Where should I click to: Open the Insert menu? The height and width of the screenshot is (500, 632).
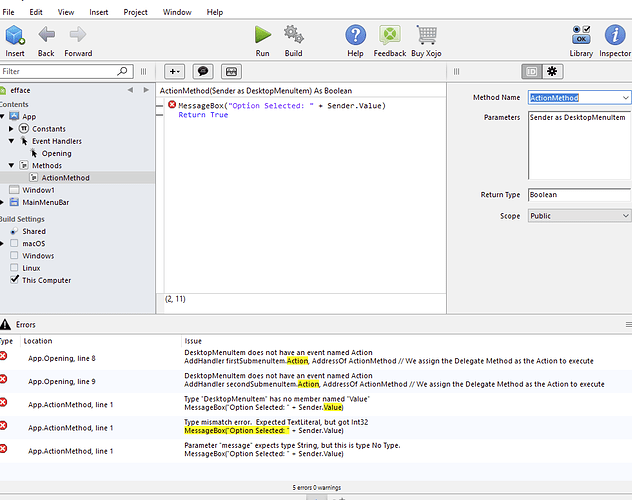(99, 12)
